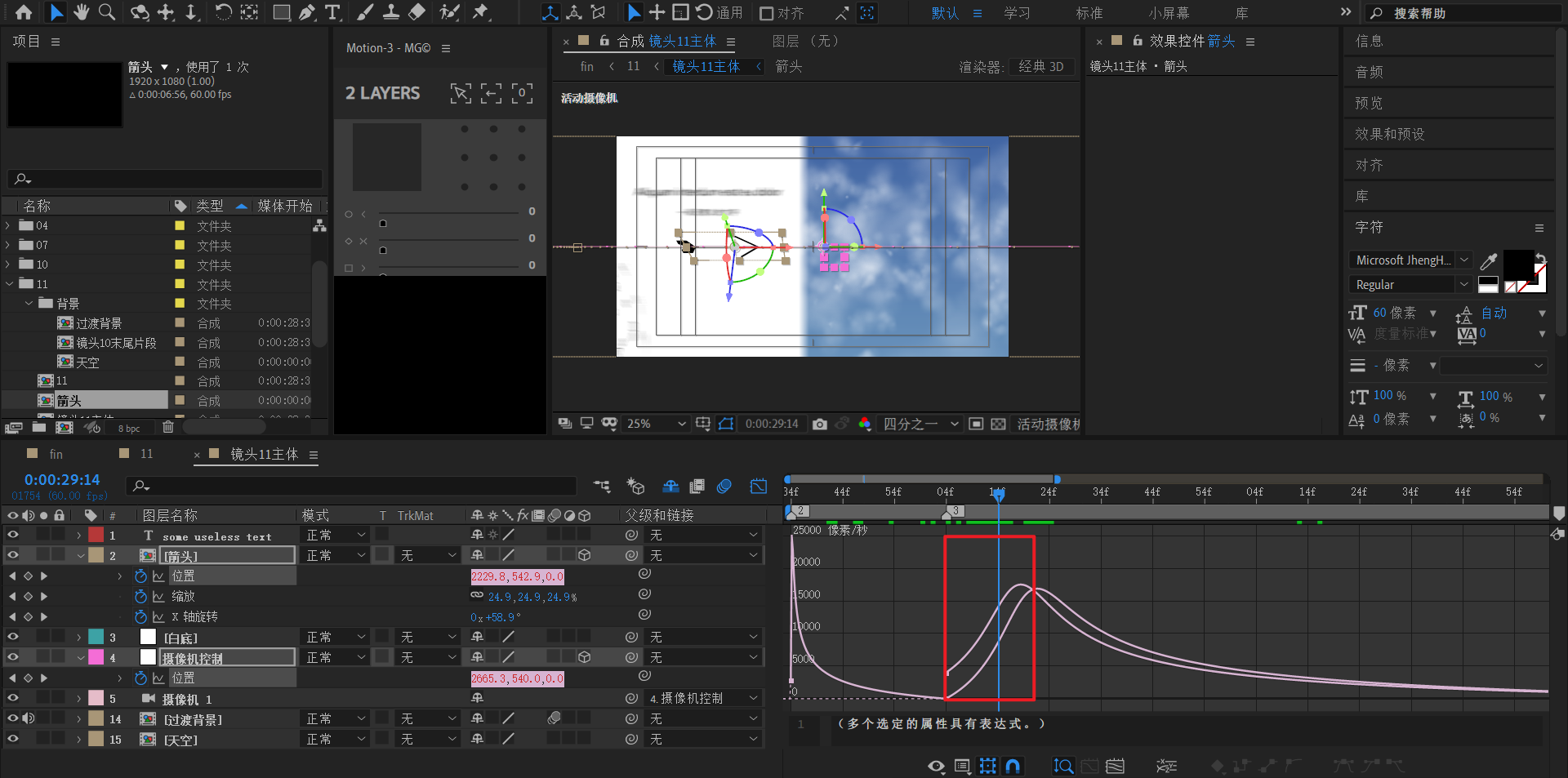The height and width of the screenshot is (778, 1568).
Task: Switch to the 11 timeline tab
Action: pyautogui.click(x=147, y=454)
